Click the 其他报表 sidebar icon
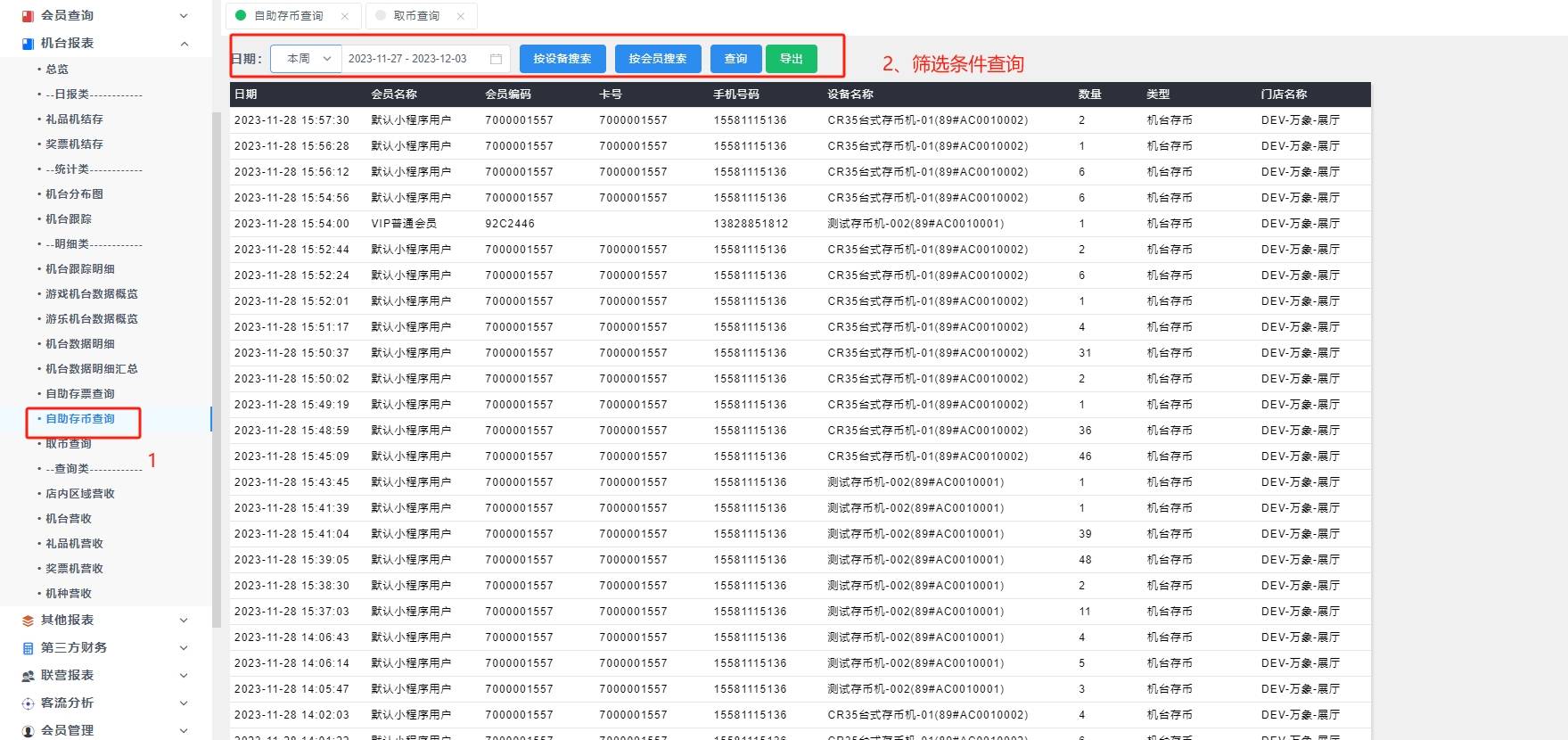 (x=28, y=621)
